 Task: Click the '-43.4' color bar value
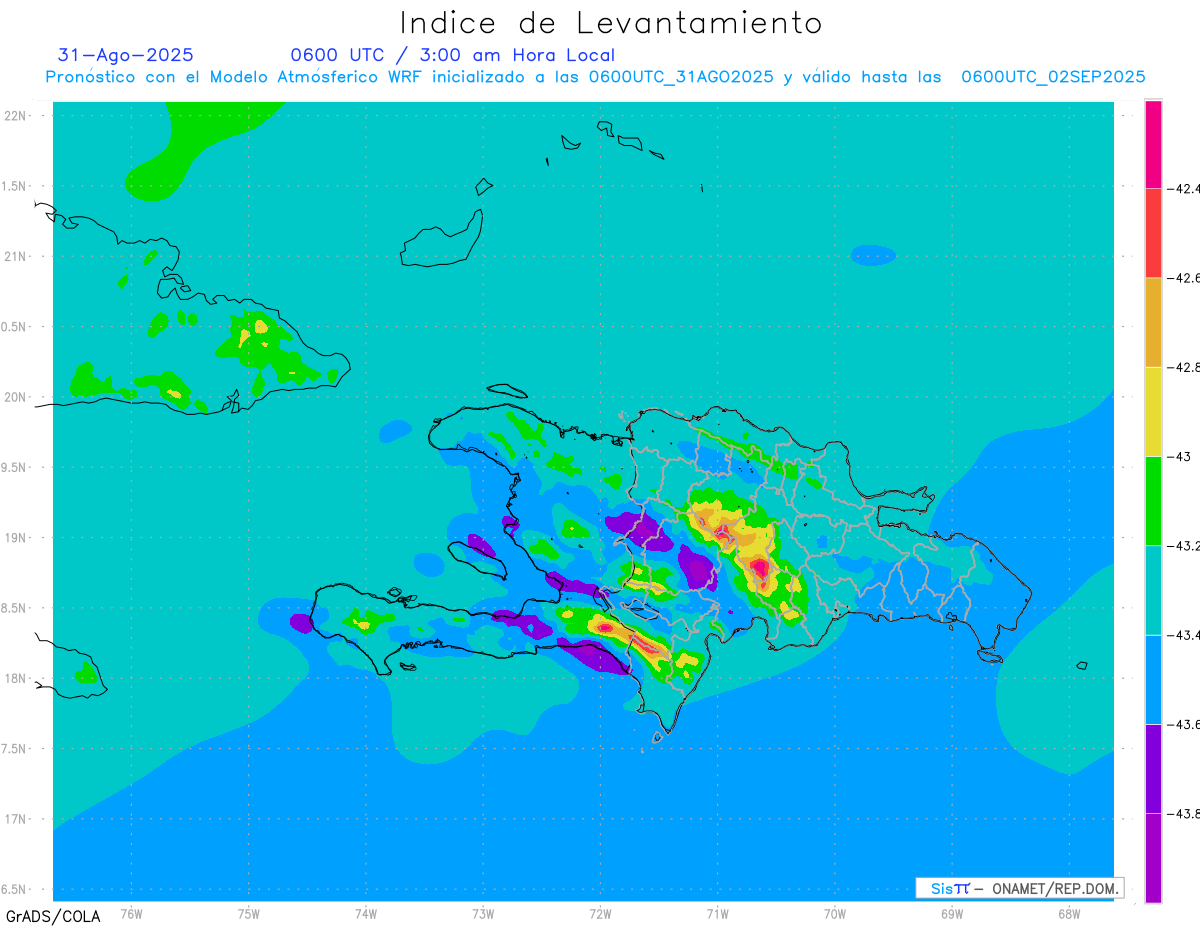pos(1184,635)
